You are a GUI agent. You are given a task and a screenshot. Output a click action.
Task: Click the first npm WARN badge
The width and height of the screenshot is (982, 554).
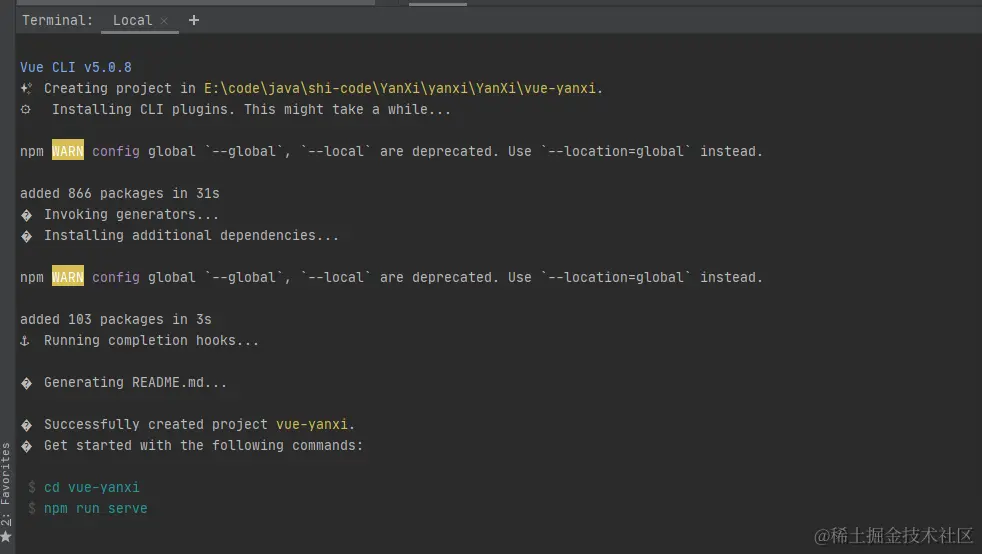tap(68, 151)
